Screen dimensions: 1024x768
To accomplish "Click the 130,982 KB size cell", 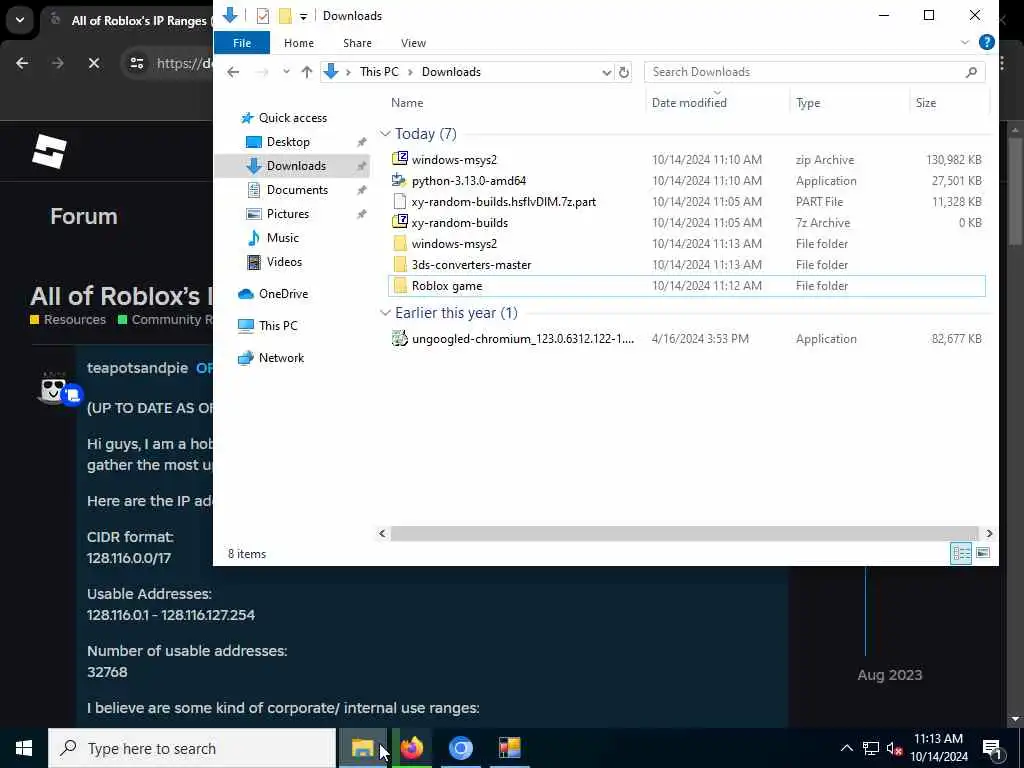I will [x=953, y=159].
